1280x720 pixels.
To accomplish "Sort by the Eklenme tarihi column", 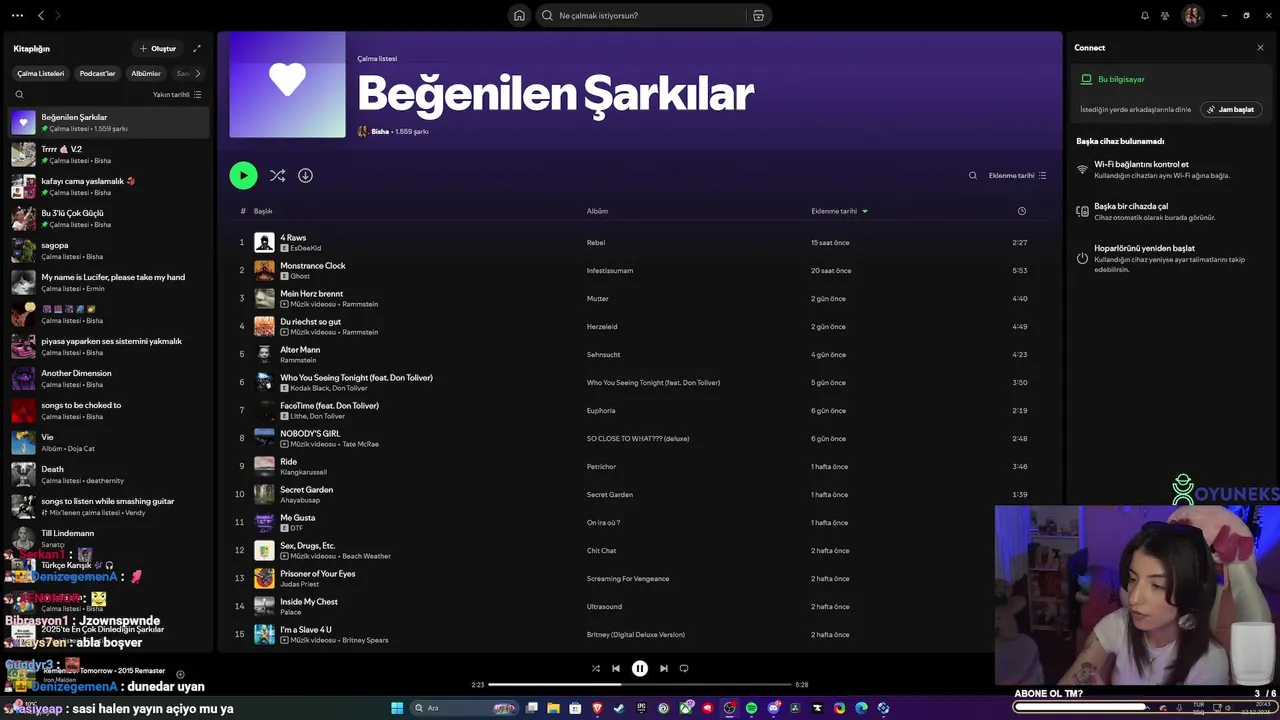I will click(840, 211).
